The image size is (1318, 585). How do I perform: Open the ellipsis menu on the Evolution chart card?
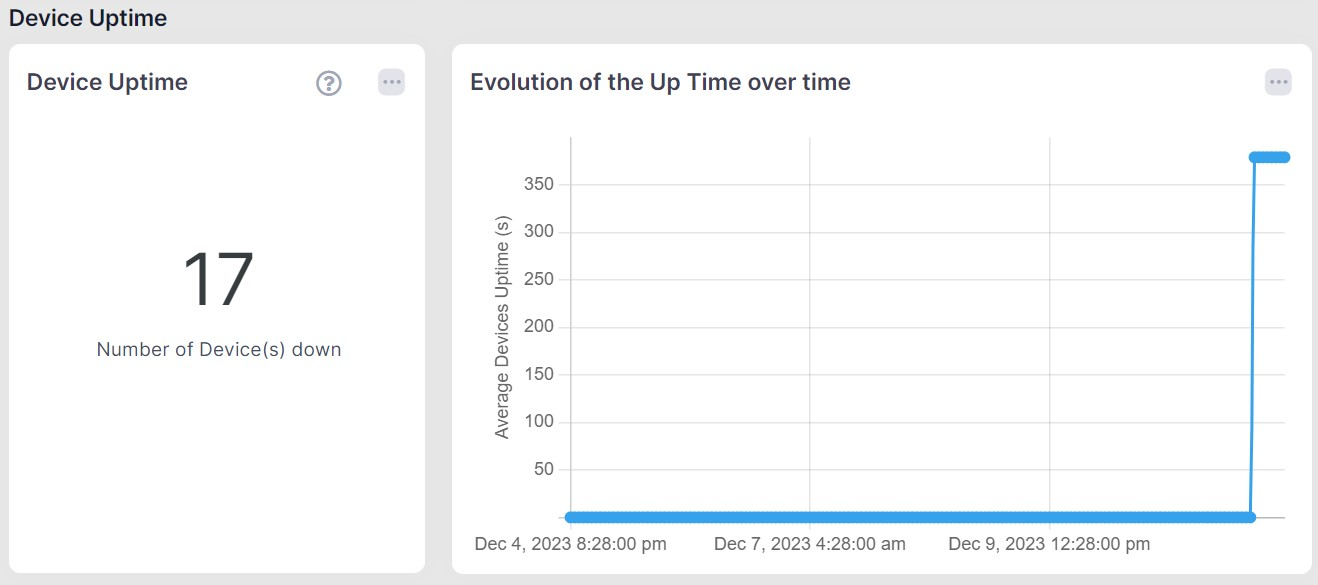pyautogui.click(x=1278, y=82)
